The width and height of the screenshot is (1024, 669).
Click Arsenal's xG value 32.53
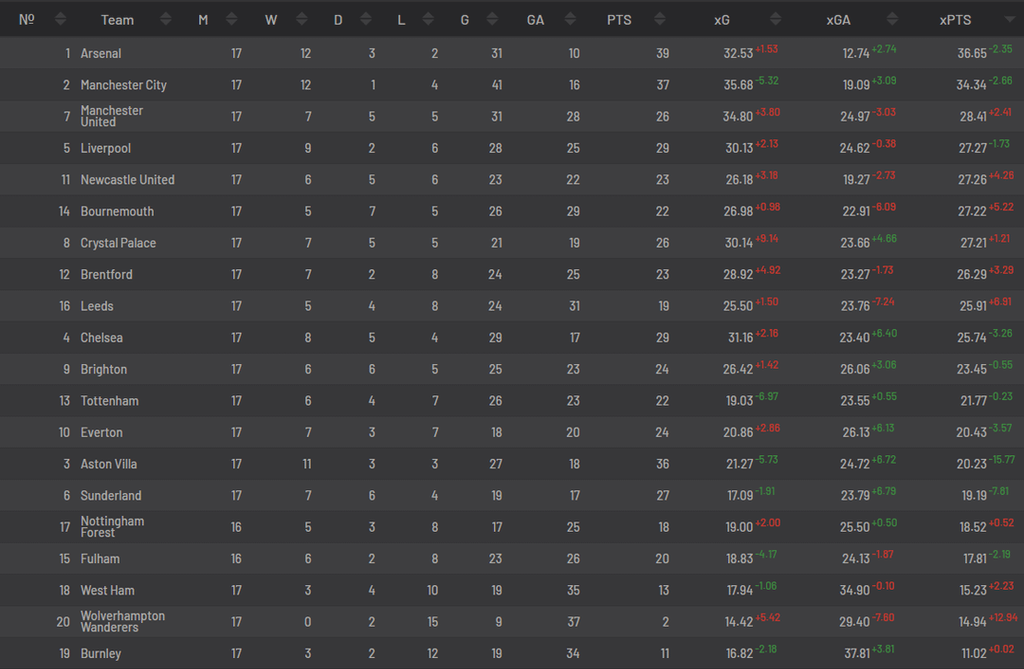(737, 54)
